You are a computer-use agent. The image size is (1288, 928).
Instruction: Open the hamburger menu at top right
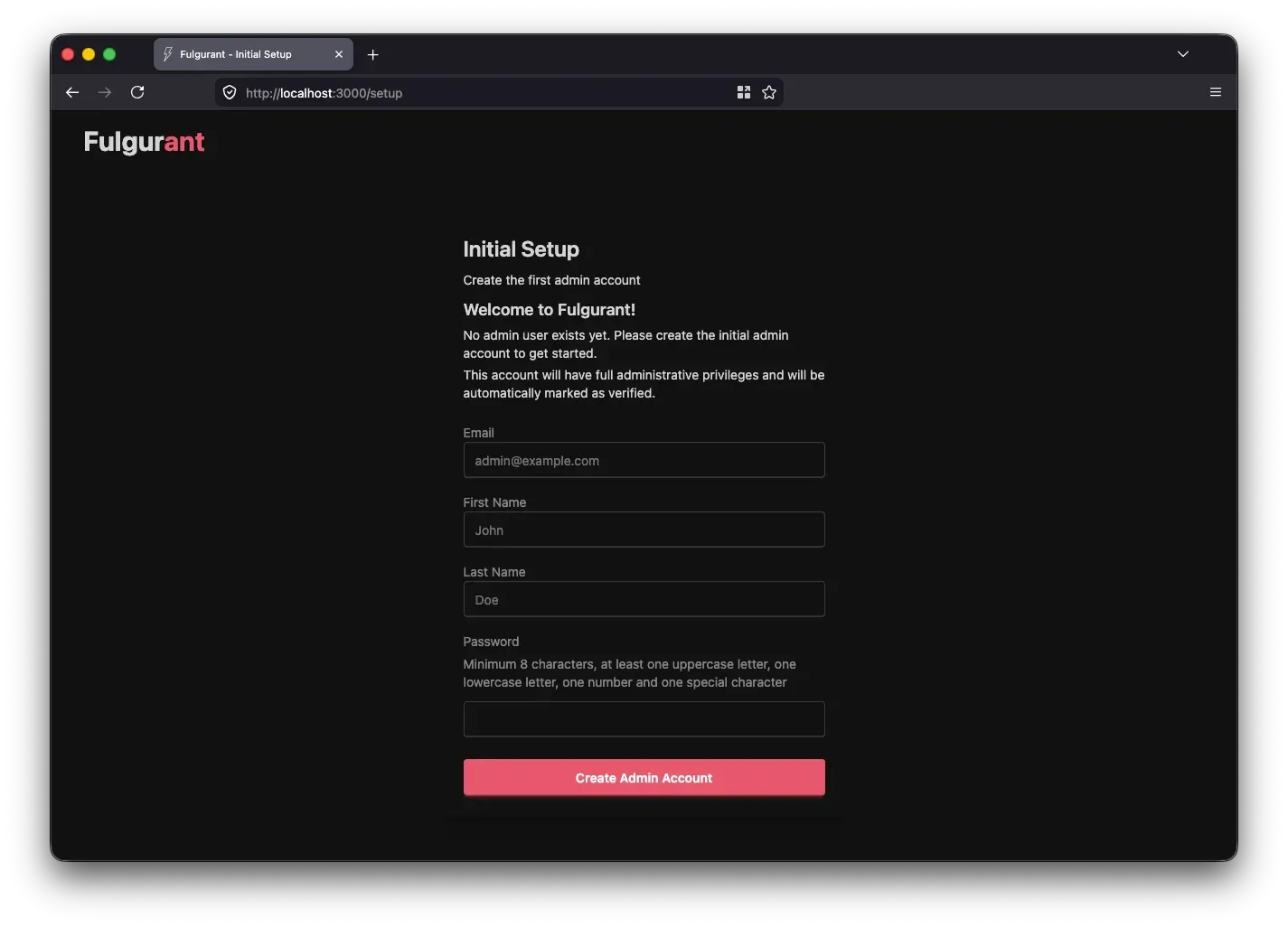[x=1215, y=91]
